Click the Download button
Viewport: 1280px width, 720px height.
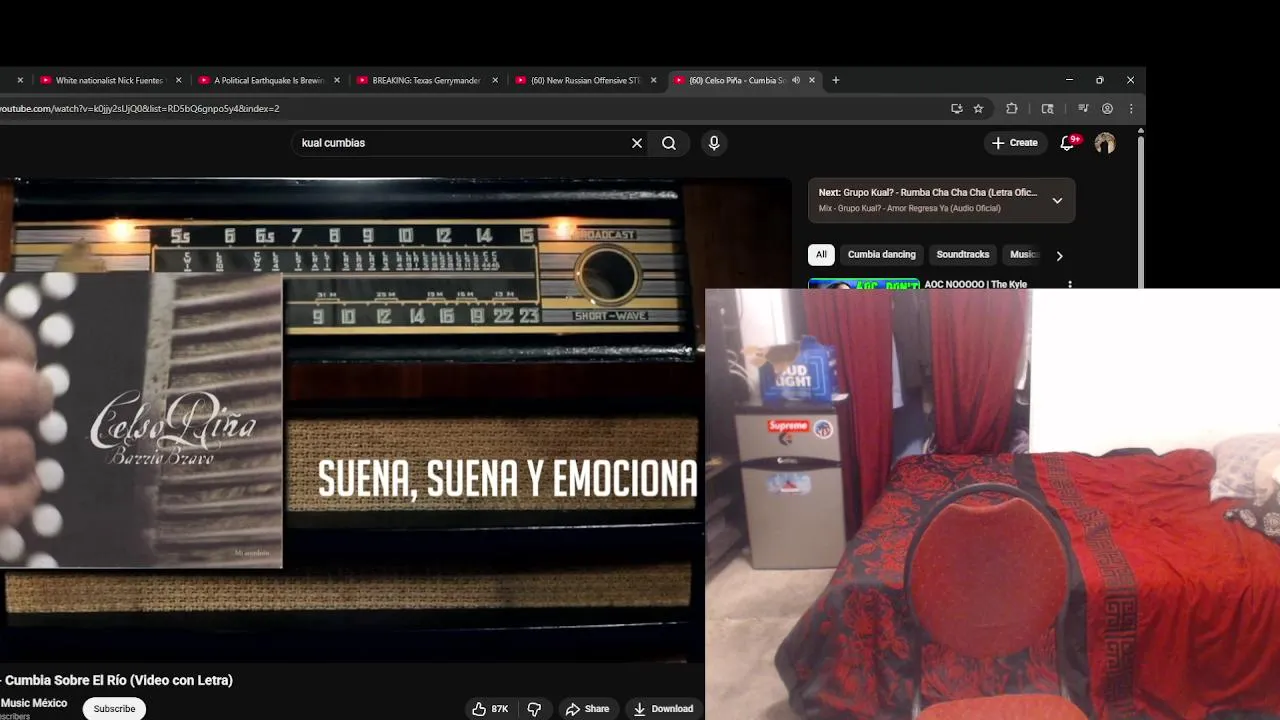pos(663,709)
